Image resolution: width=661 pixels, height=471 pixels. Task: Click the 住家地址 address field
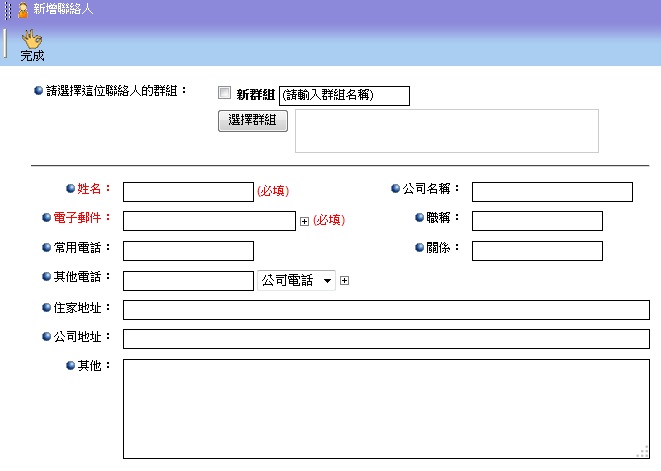385,310
